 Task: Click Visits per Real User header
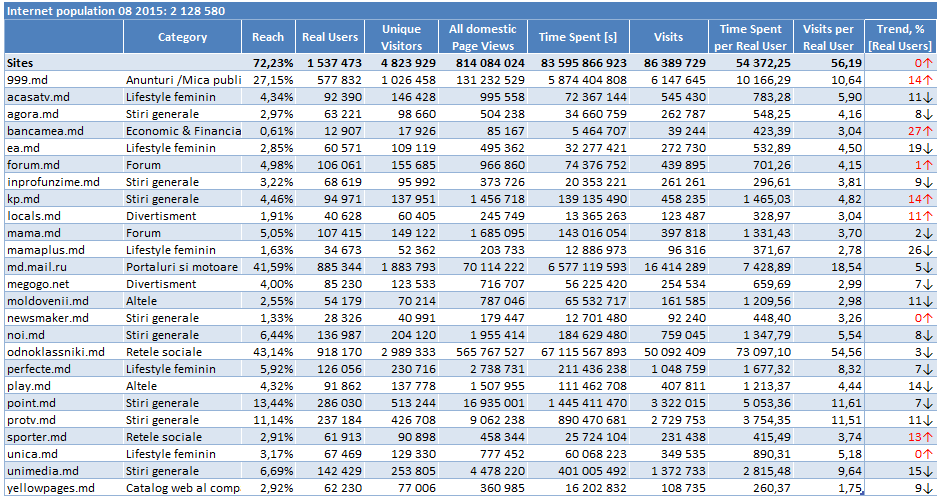click(x=829, y=37)
